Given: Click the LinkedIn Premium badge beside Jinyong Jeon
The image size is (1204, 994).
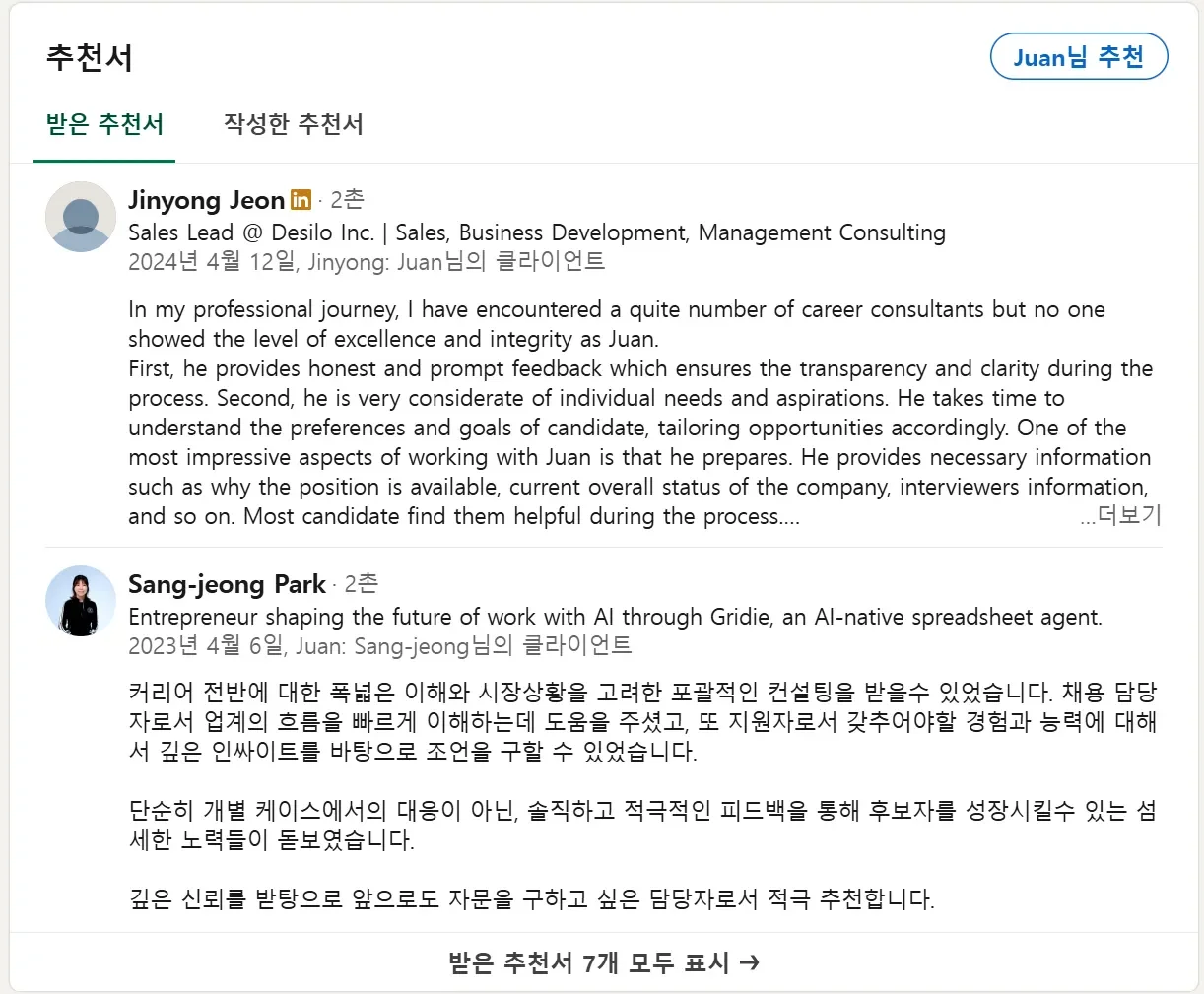Looking at the screenshot, I should click(301, 200).
